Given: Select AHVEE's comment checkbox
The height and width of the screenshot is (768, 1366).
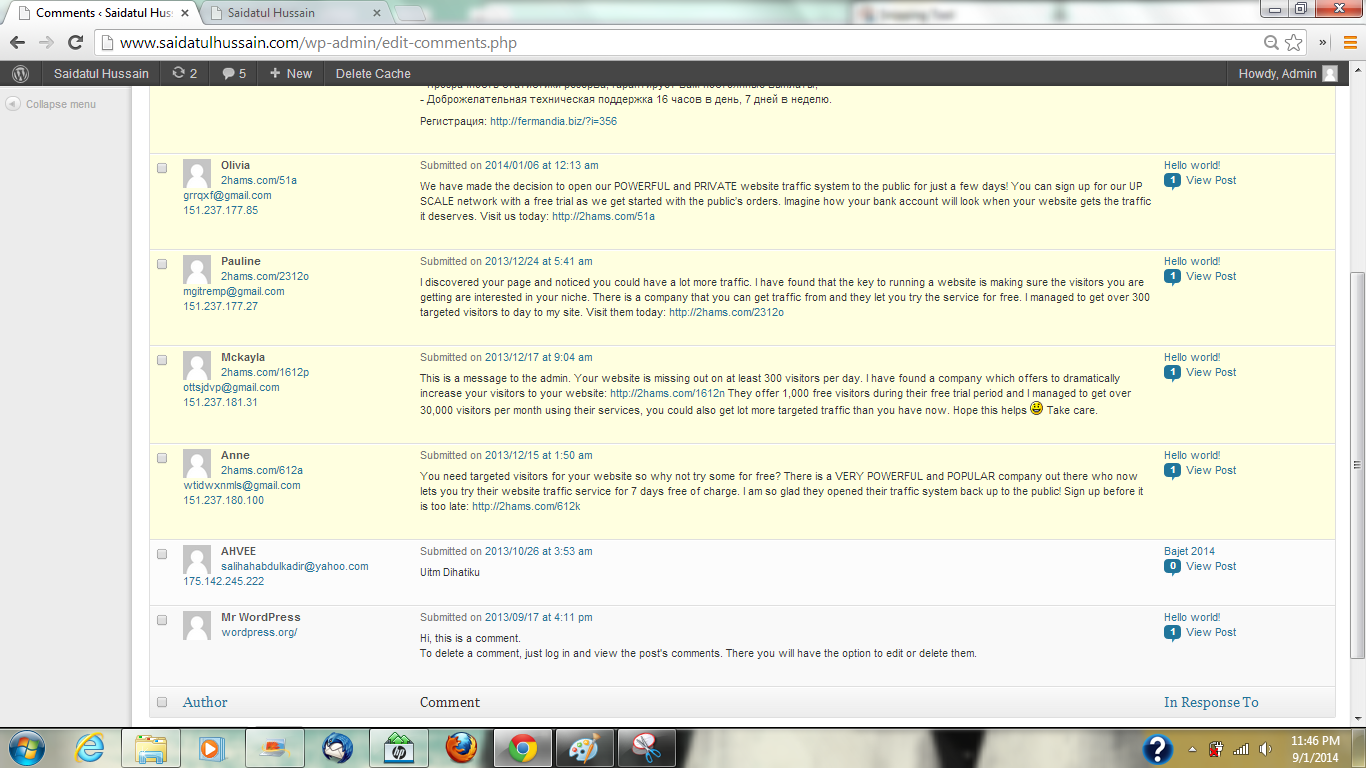Looking at the screenshot, I should pos(162,554).
